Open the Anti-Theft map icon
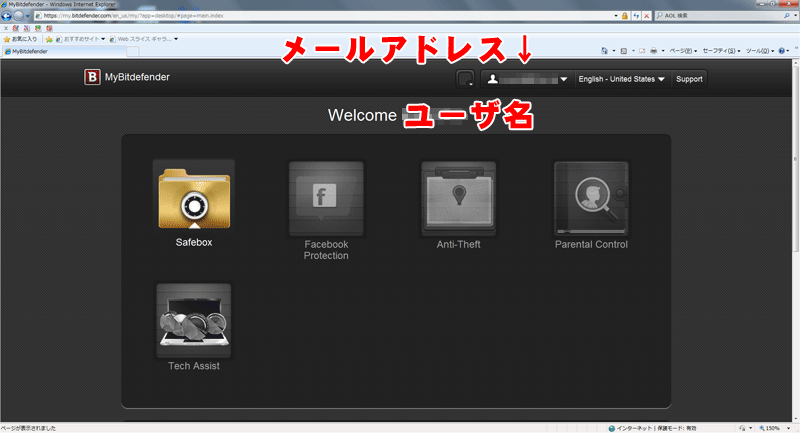The height and width of the screenshot is (433, 800). 458,199
